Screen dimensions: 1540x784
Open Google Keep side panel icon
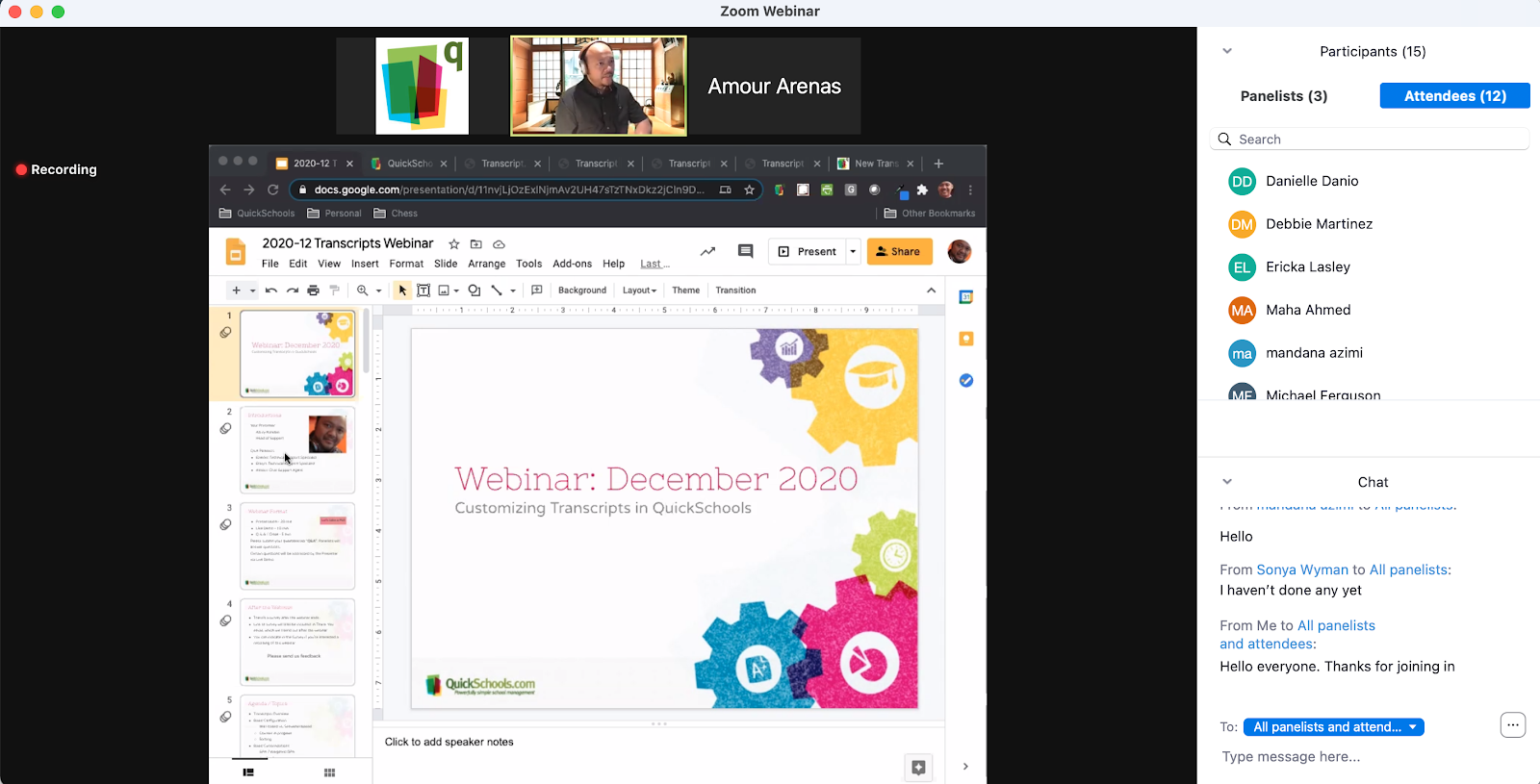pyautogui.click(x=966, y=339)
